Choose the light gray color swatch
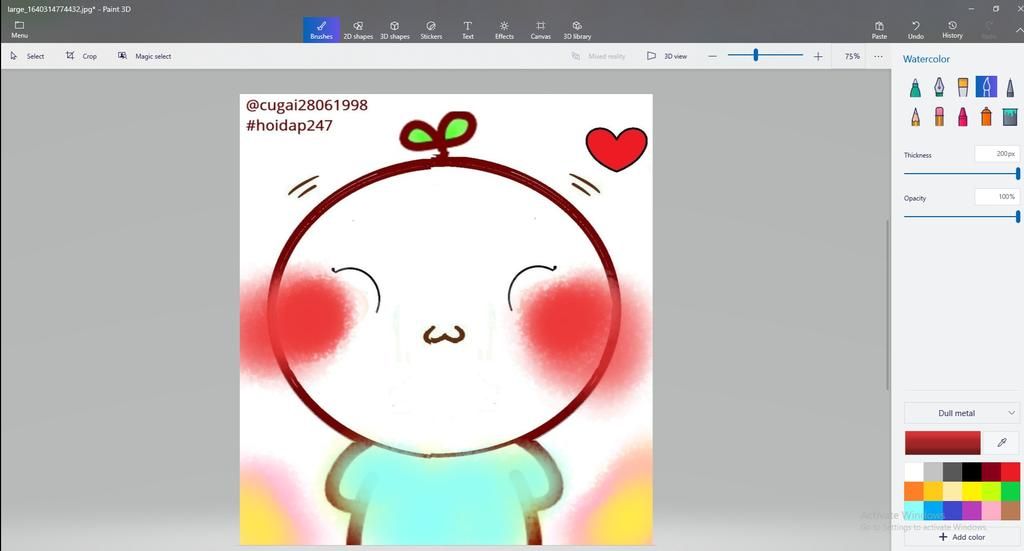 933,471
